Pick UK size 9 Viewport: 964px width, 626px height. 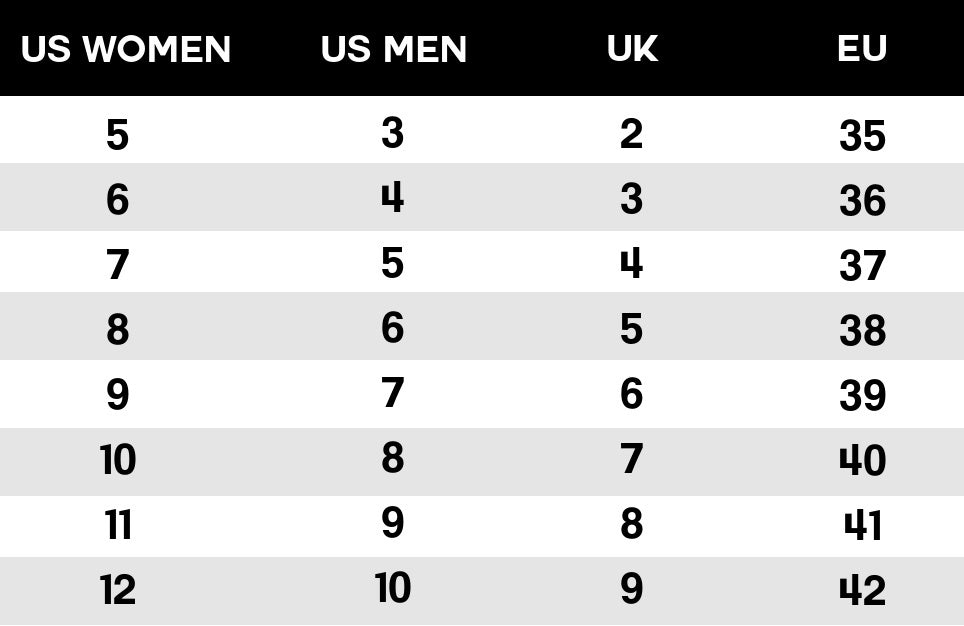click(x=631, y=589)
